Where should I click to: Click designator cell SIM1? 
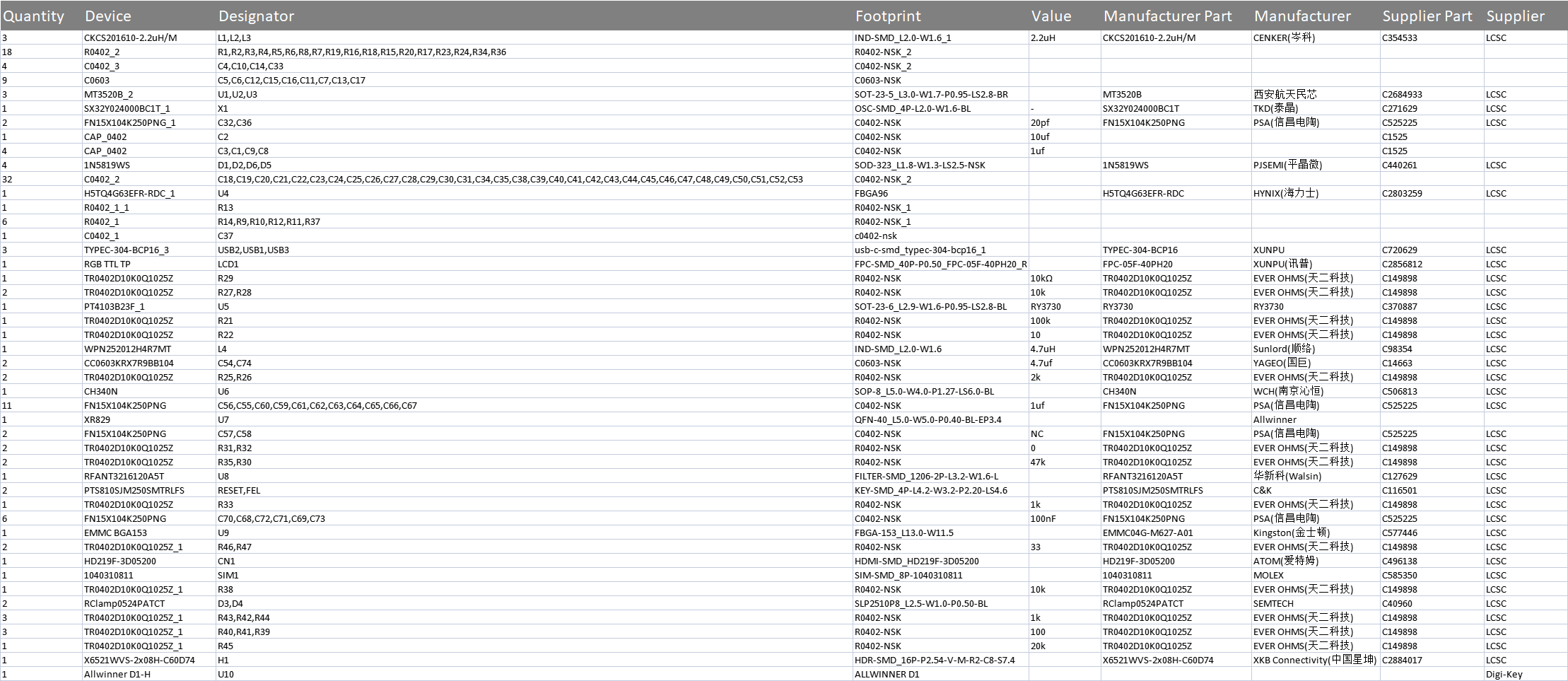pyautogui.click(x=228, y=575)
